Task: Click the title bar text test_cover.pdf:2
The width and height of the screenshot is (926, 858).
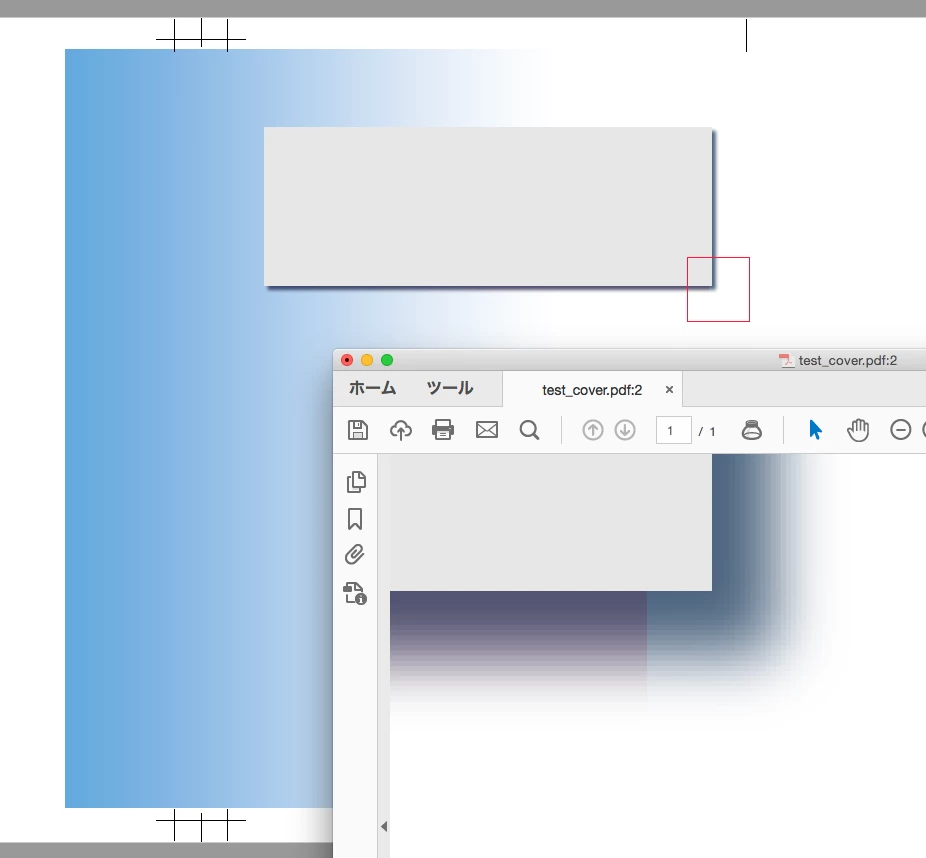Action: click(847, 361)
